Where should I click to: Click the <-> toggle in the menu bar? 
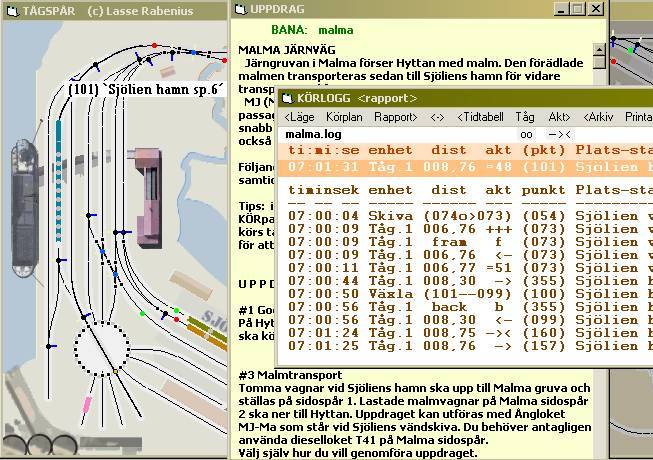(437, 117)
